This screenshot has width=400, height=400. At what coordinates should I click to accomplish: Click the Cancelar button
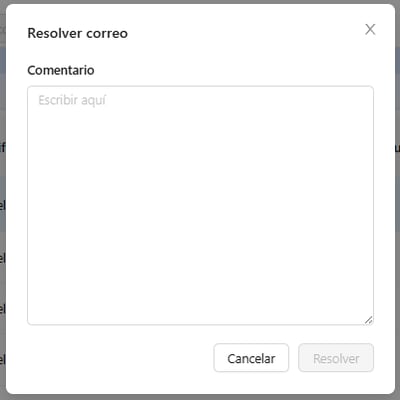[x=251, y=358]
